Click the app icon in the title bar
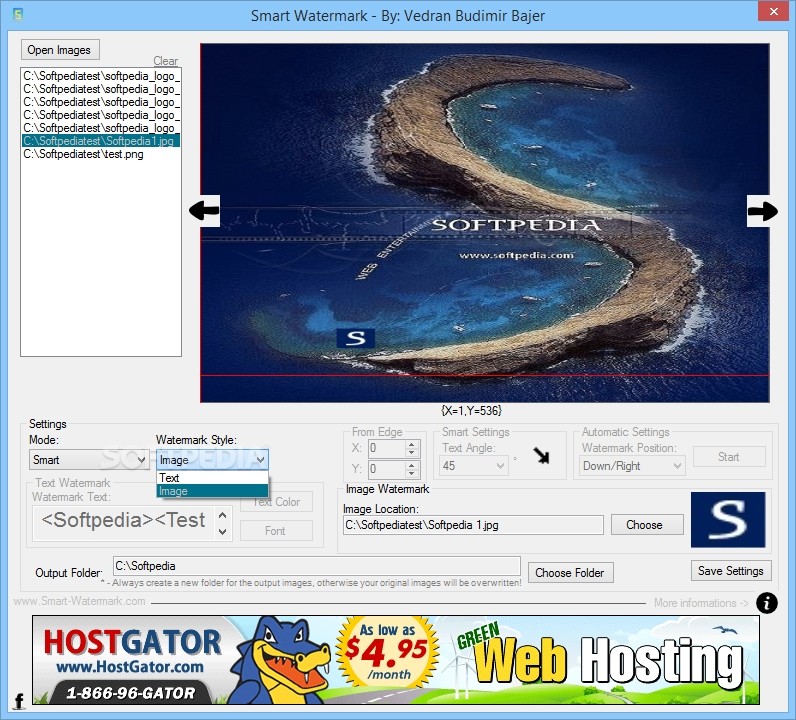Screen dimensions: 796x720 (x=18, y=14)
